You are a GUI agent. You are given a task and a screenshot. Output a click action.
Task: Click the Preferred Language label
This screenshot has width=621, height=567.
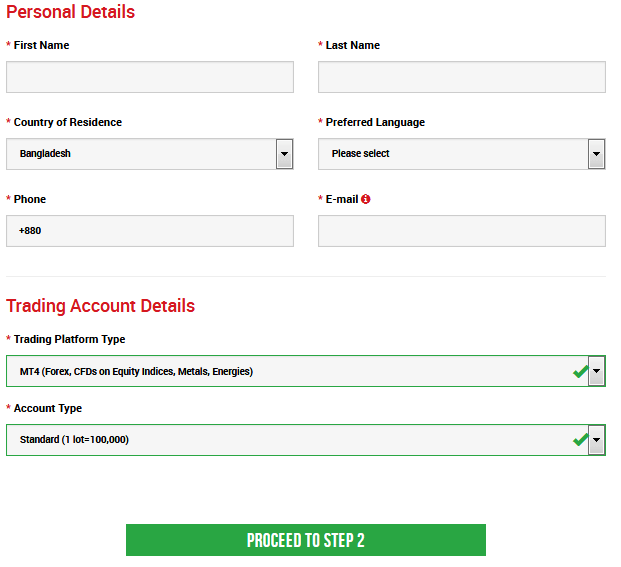click(x=375, y=122)
